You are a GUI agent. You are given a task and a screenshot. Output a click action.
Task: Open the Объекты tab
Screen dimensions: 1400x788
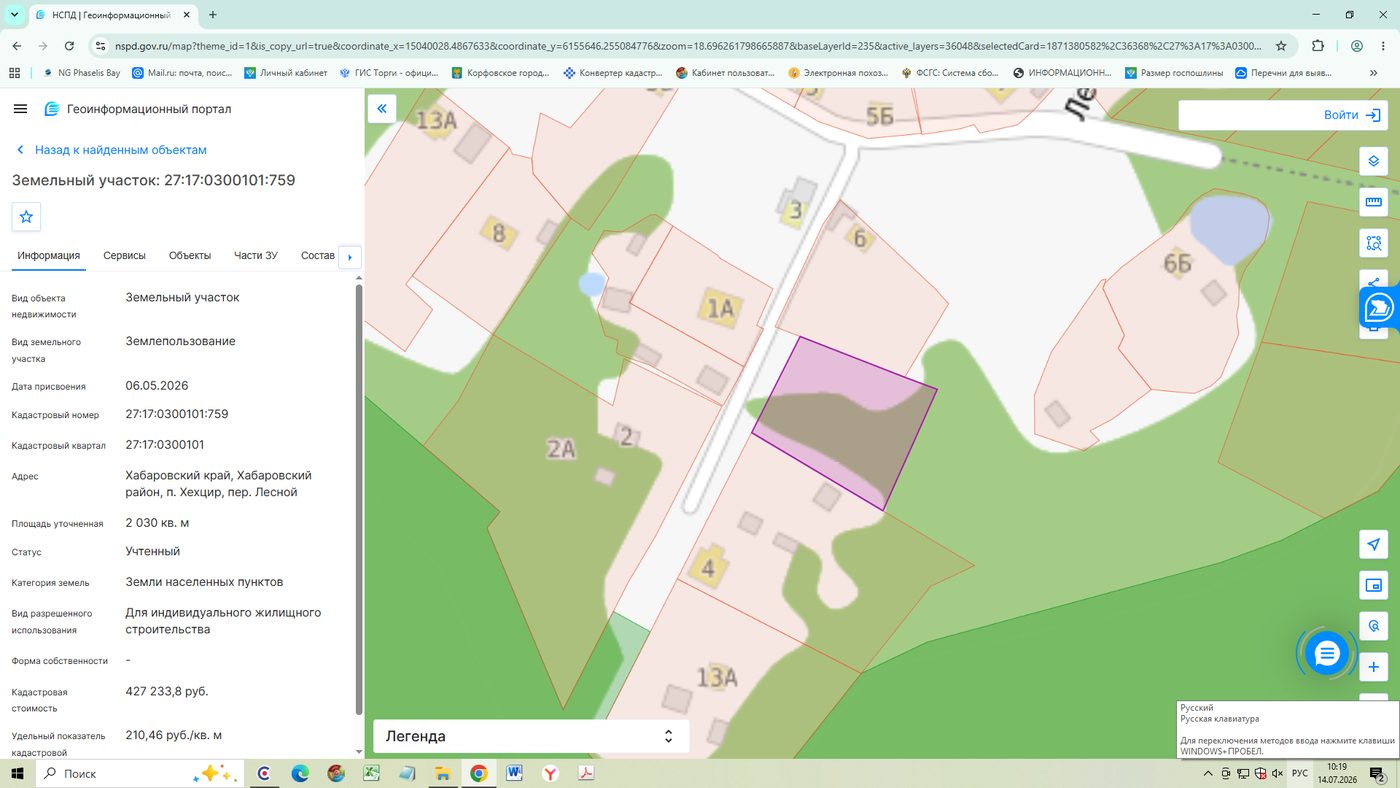[x=190, y=256]
